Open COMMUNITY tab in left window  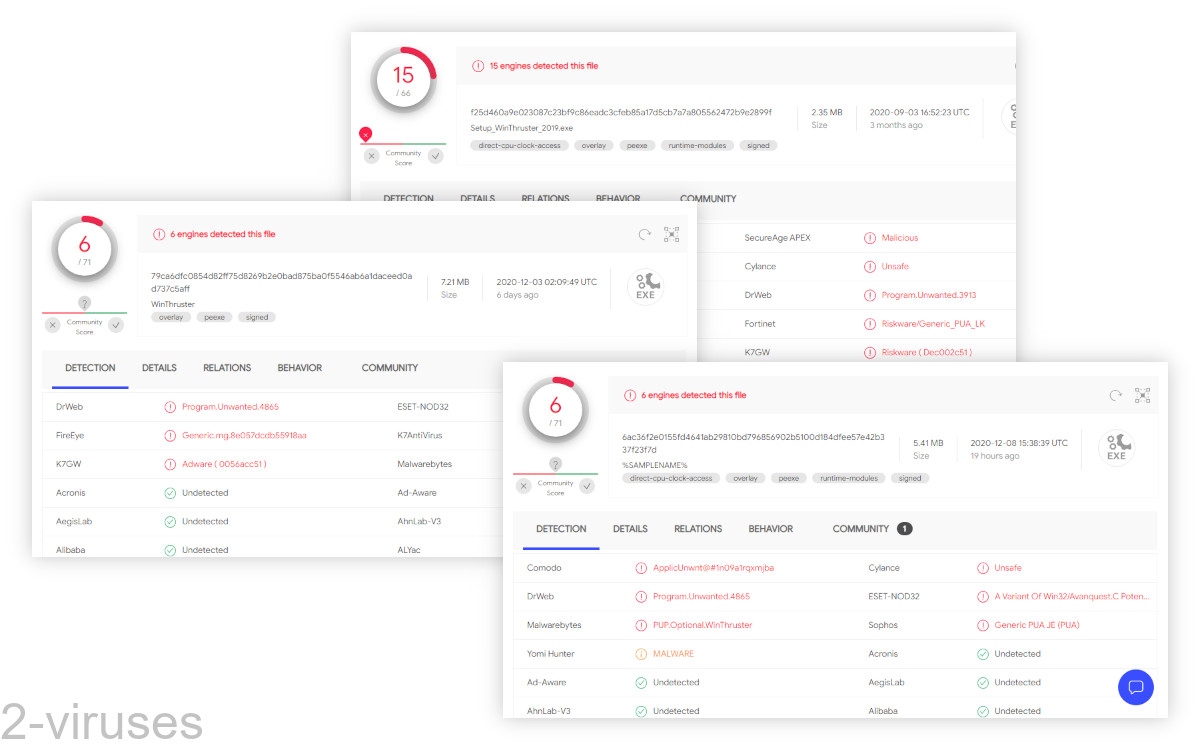(390, 368)
